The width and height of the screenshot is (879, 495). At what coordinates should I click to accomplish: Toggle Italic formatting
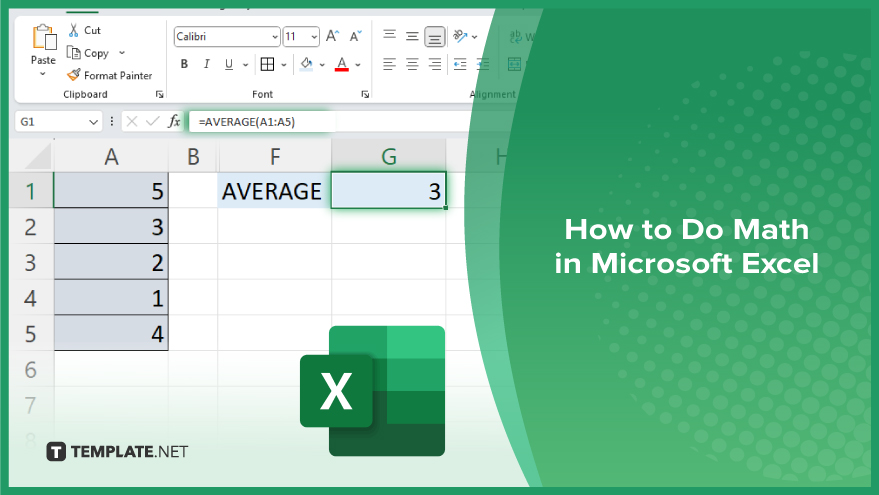(206, 64)
